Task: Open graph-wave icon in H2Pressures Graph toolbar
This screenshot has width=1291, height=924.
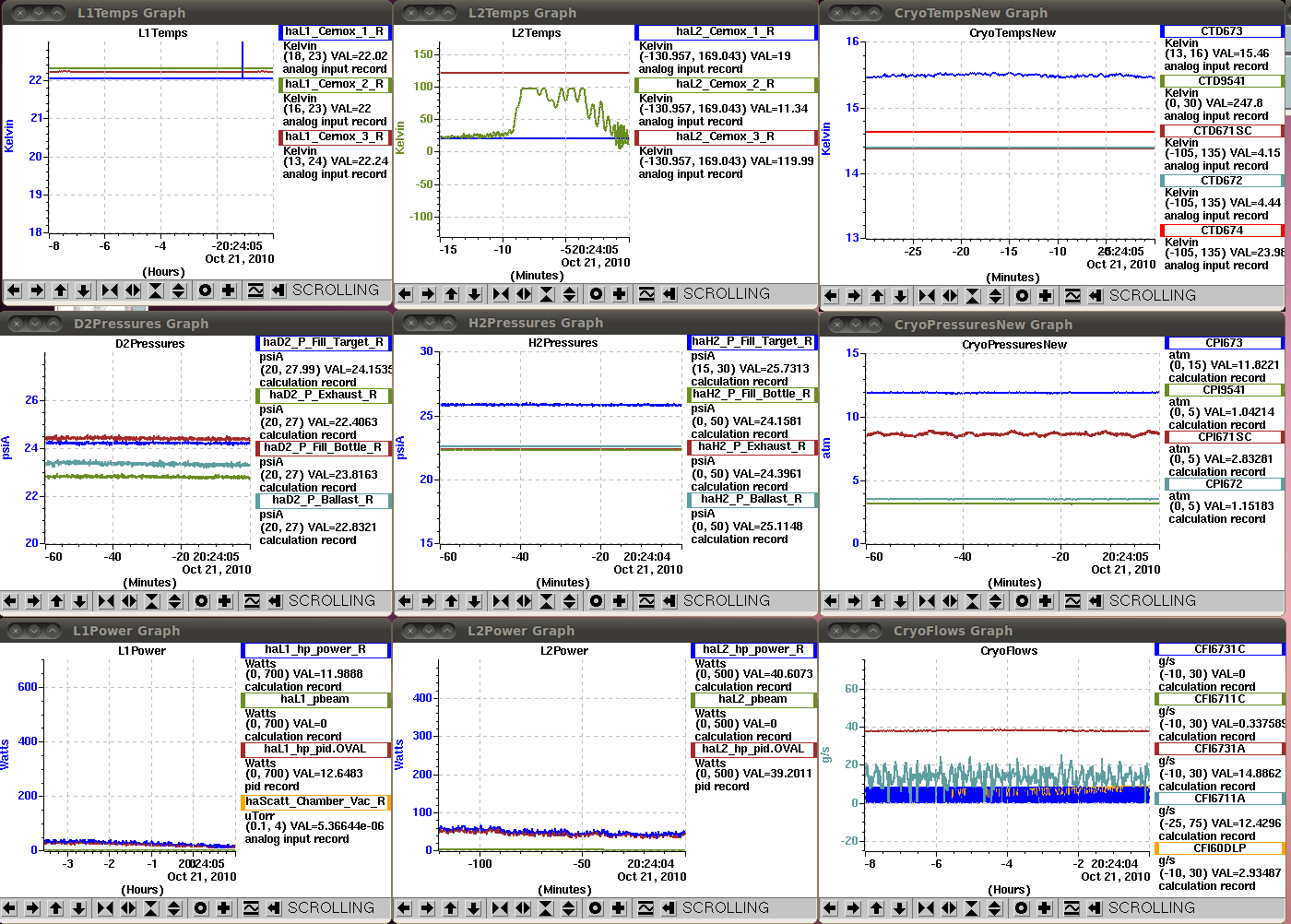Action: click(646, 601)
